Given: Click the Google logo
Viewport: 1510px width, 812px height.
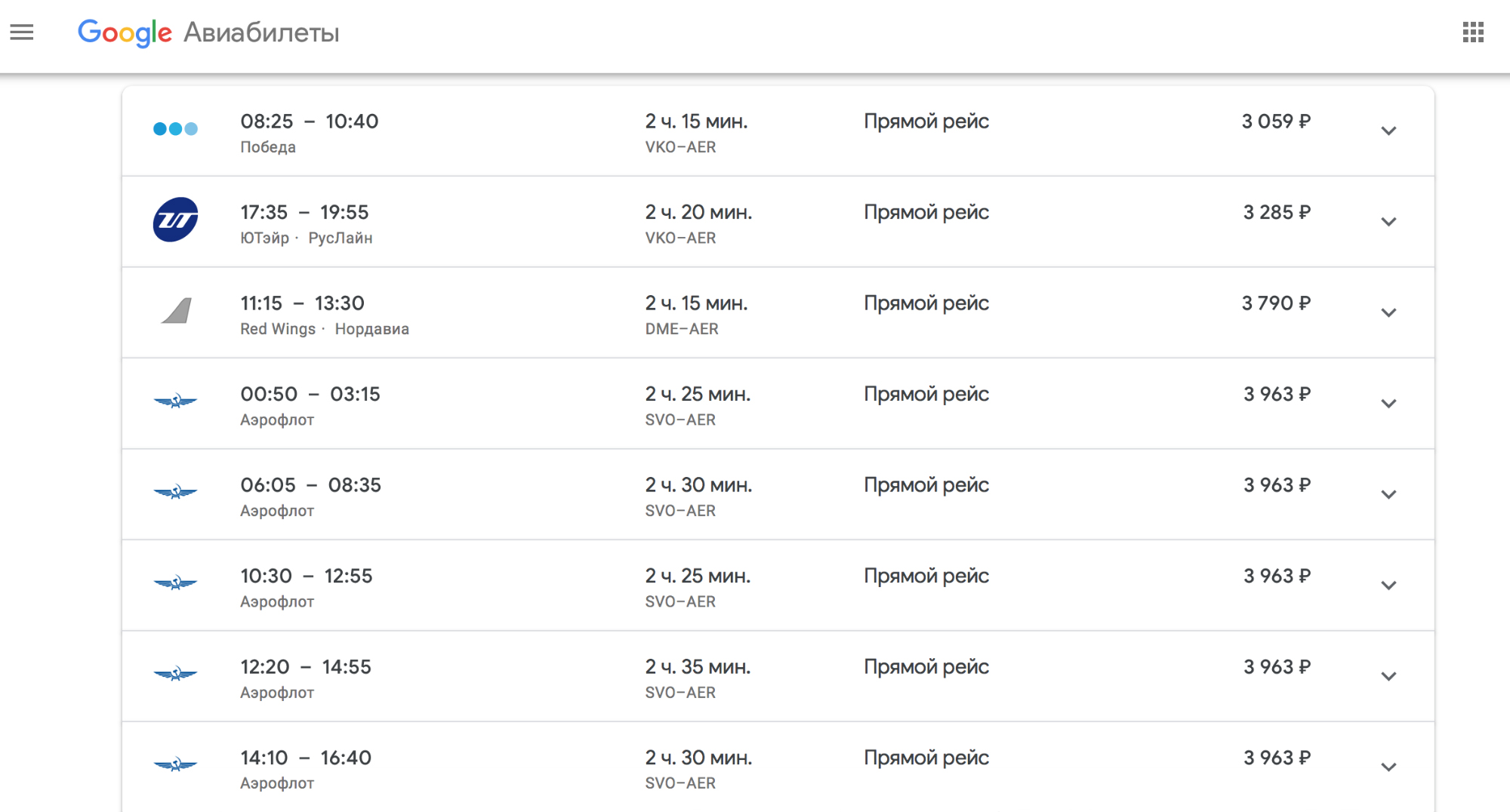Looking at the screenshot, I should [x=125, y=32].
